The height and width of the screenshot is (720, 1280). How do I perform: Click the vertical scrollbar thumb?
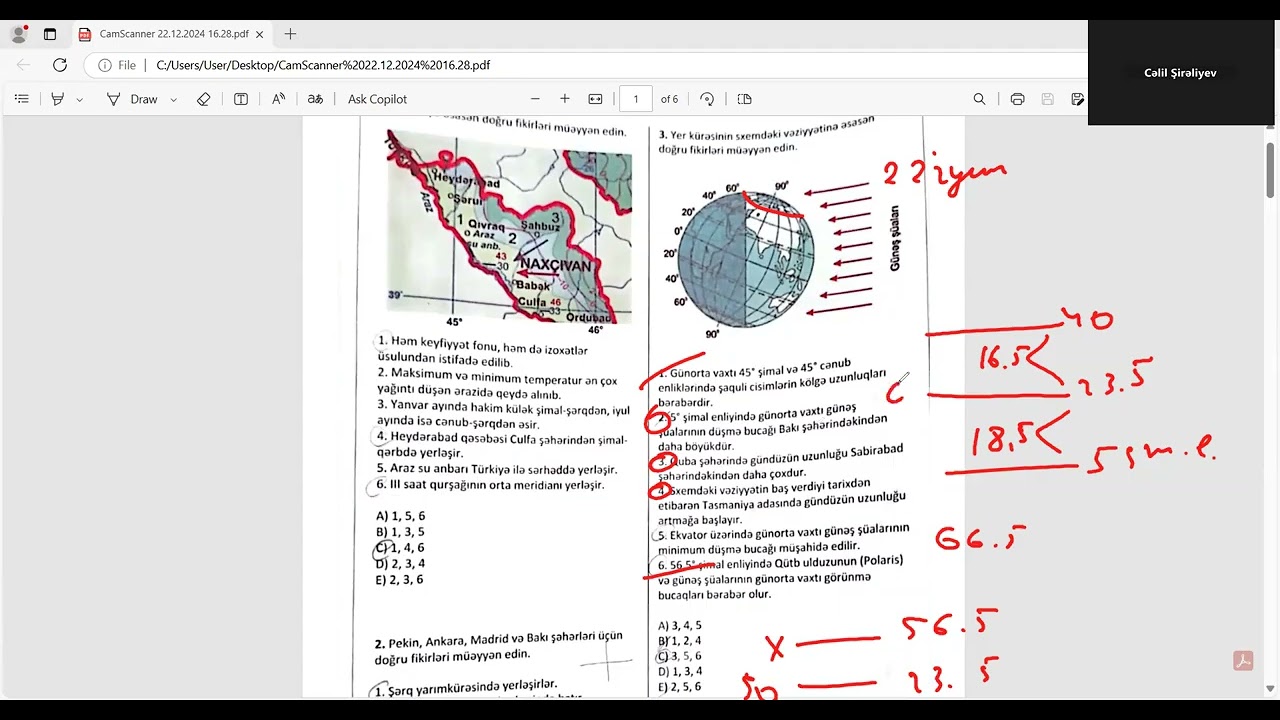point(1270,170)
